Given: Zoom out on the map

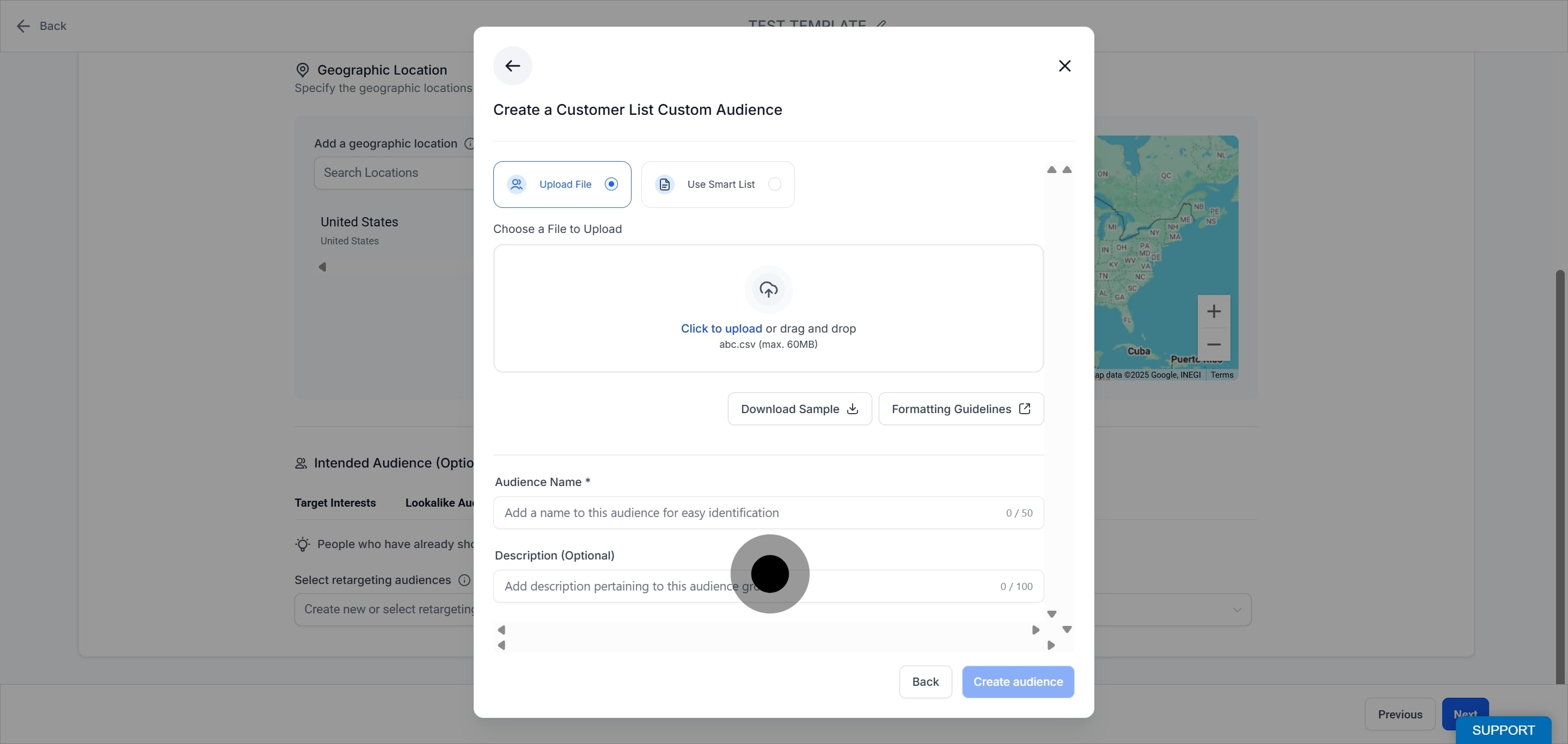Looking at the screenshot, I should tap(1214, 345).
